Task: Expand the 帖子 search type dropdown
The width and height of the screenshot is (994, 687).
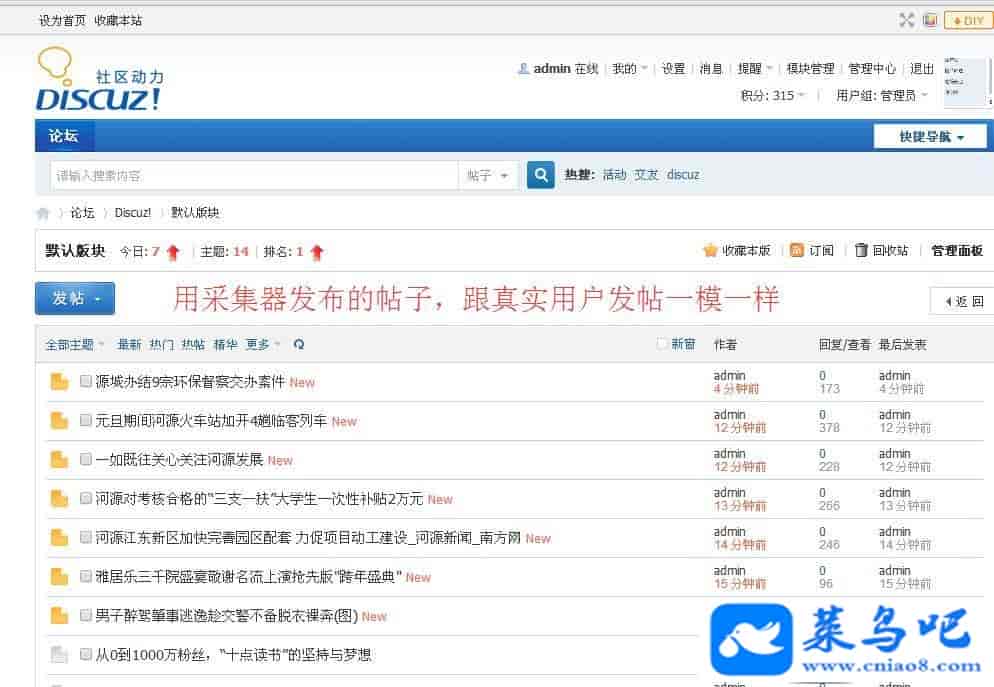Action: tap(488, 175)
